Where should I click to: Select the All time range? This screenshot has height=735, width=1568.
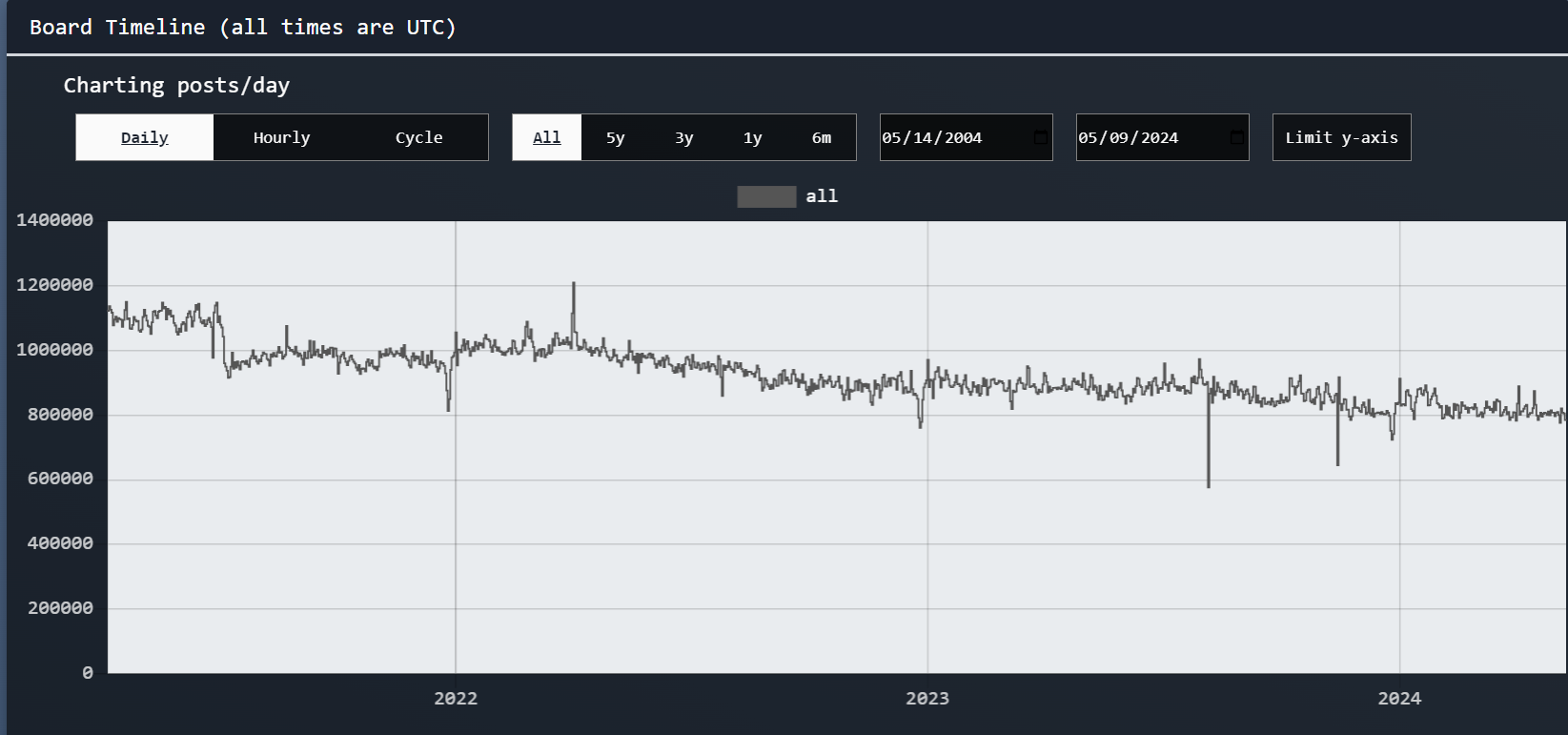point(547,137)
